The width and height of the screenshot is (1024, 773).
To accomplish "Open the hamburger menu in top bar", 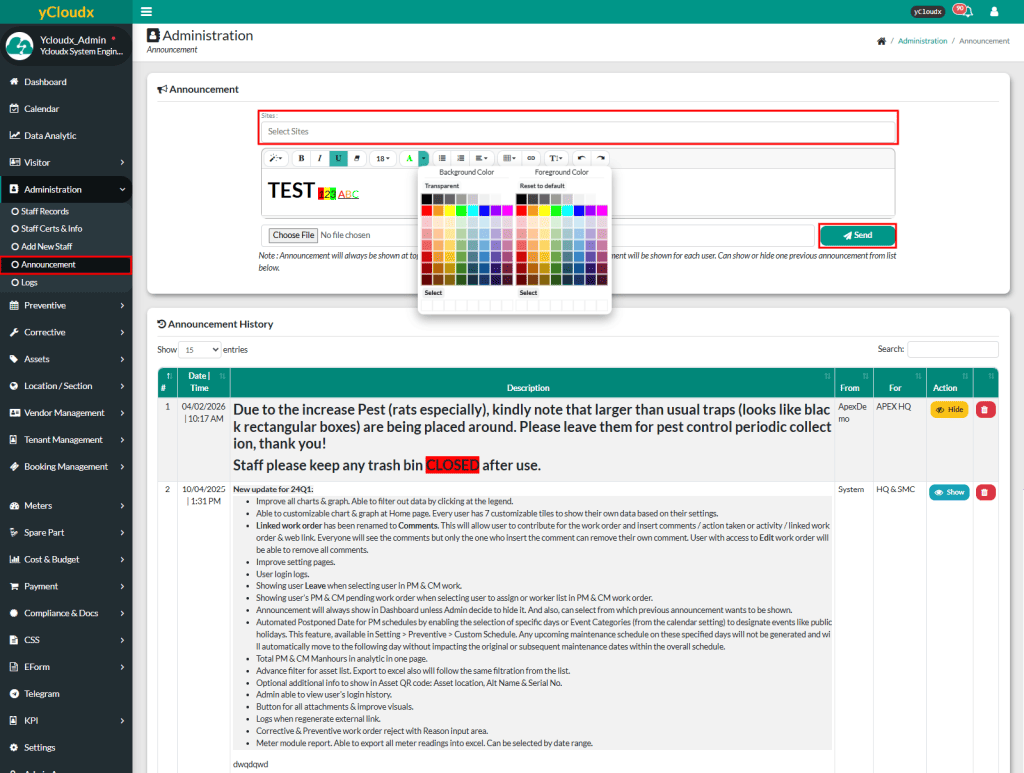I will pyautogui.click(x=147, y=11).
